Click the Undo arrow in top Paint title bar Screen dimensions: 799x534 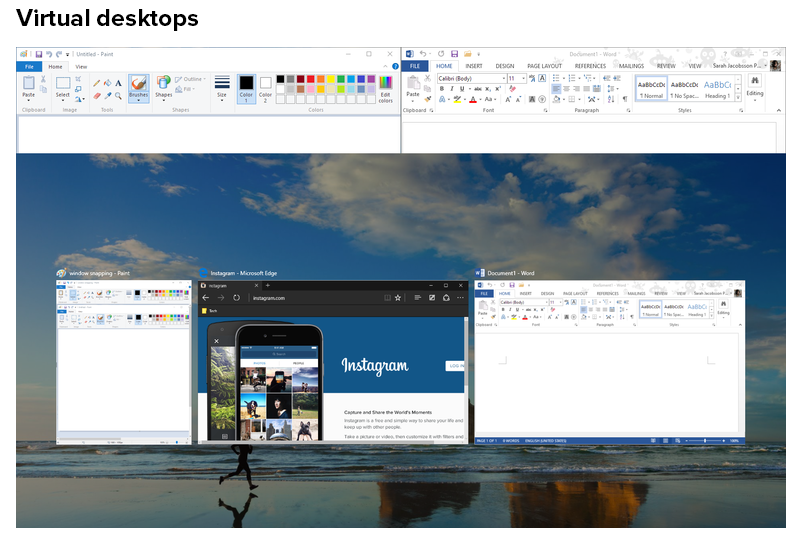(49, 54)
